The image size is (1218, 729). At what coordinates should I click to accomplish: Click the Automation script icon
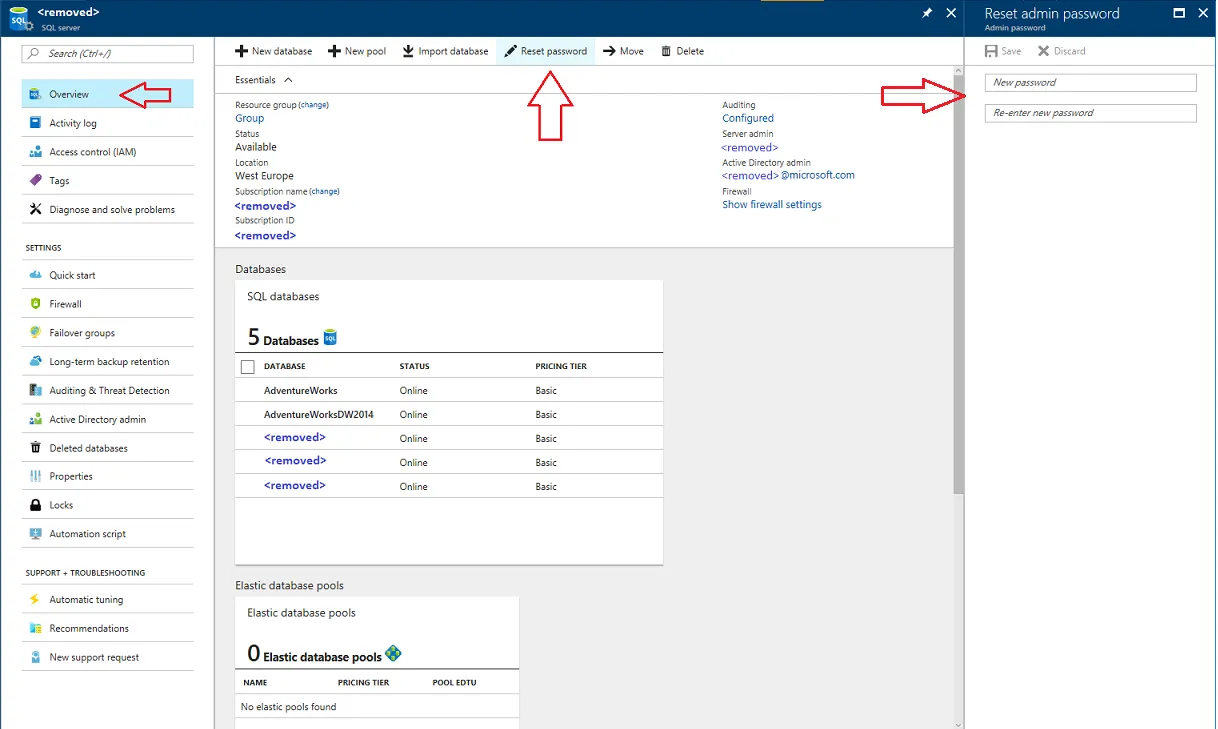coord(36,534)
